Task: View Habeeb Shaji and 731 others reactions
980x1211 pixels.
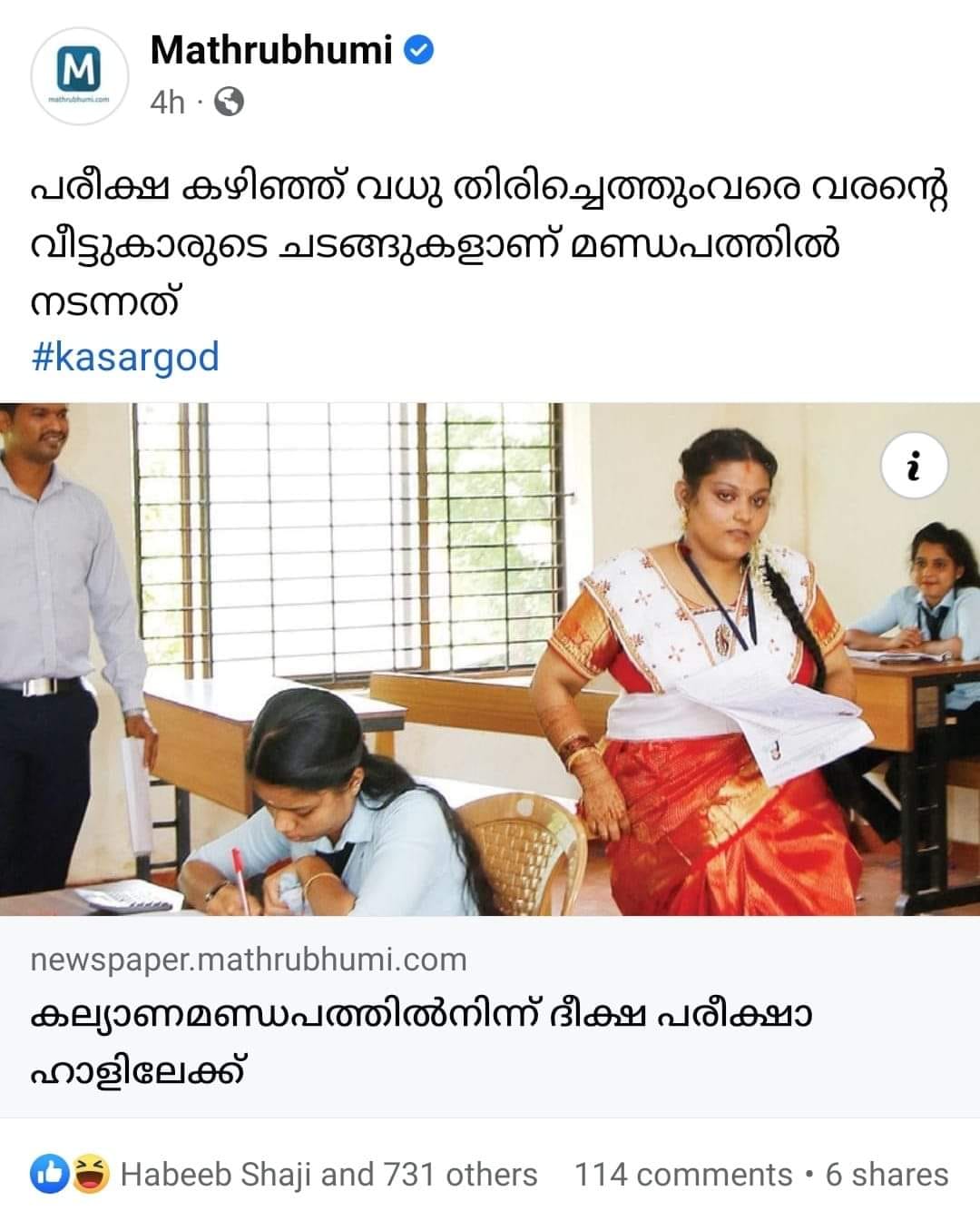Action: [x=328, y=1175]
